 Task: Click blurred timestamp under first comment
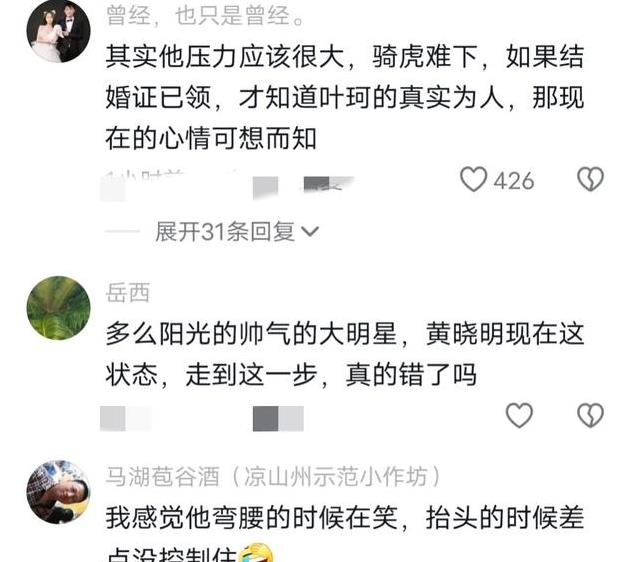pos(144,184)
